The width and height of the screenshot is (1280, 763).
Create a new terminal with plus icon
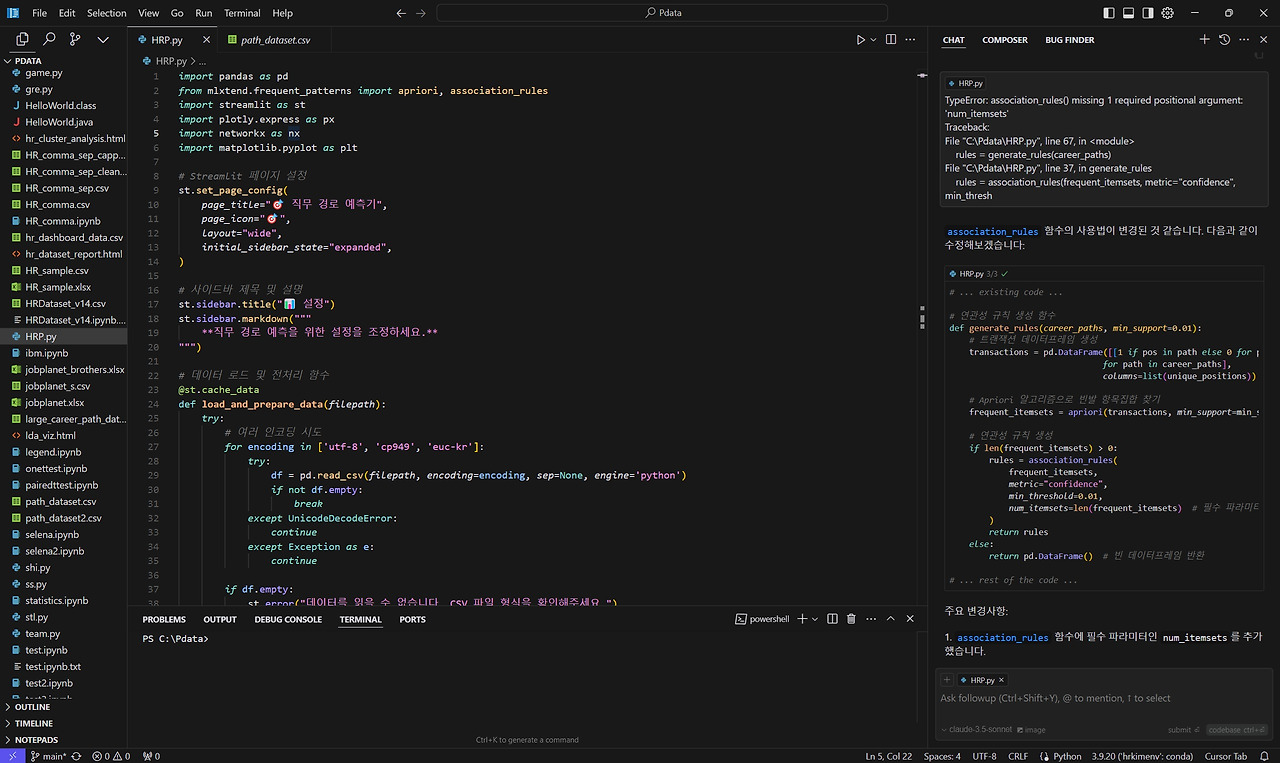pyautogui.click(x=804, y=619)
